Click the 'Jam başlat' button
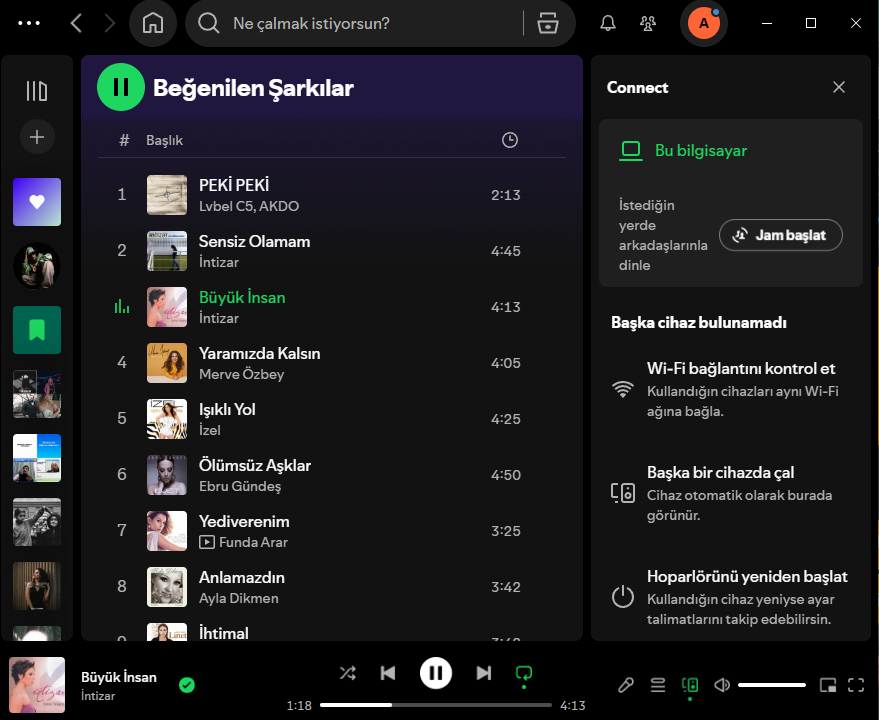This screenshot has height=720, width=879. pyautogui.click(x=781, y=235)
